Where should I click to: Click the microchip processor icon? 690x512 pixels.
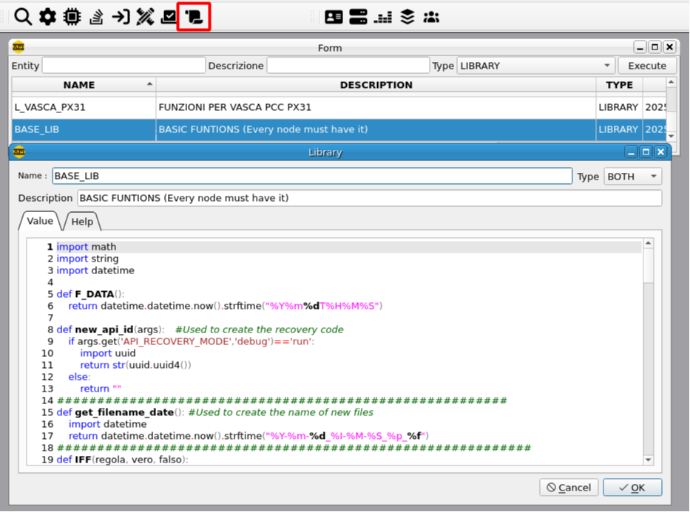72,16
